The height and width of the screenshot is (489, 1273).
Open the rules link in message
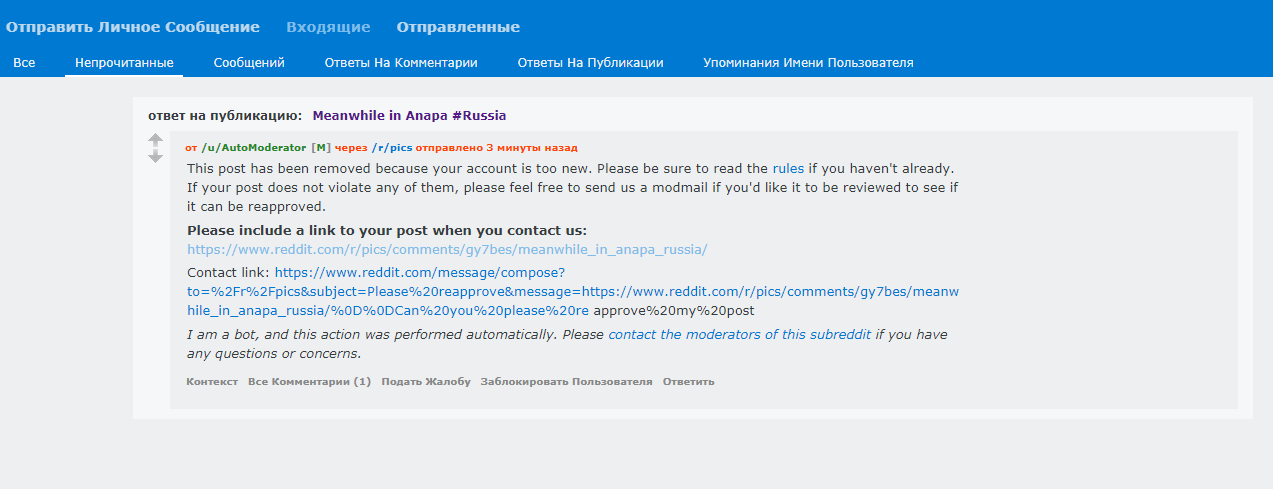point(788,169)
